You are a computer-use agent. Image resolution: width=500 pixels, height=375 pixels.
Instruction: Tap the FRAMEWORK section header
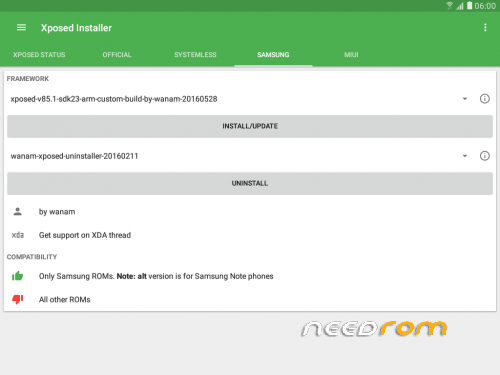point(28,79)
